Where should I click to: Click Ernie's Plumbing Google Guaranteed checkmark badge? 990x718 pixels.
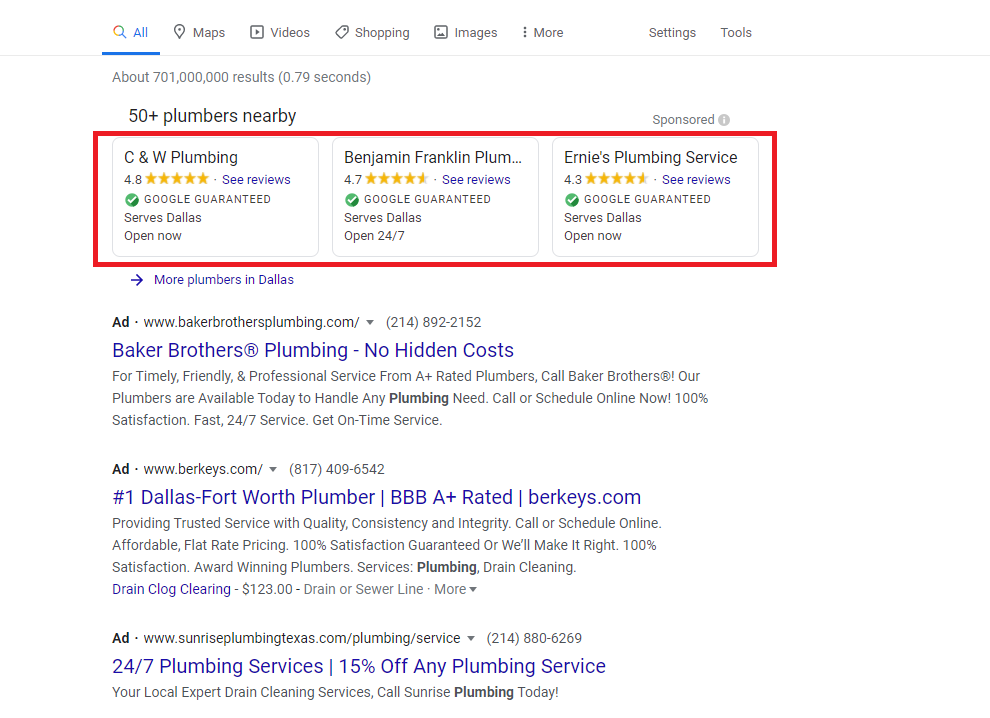(571, 200)
